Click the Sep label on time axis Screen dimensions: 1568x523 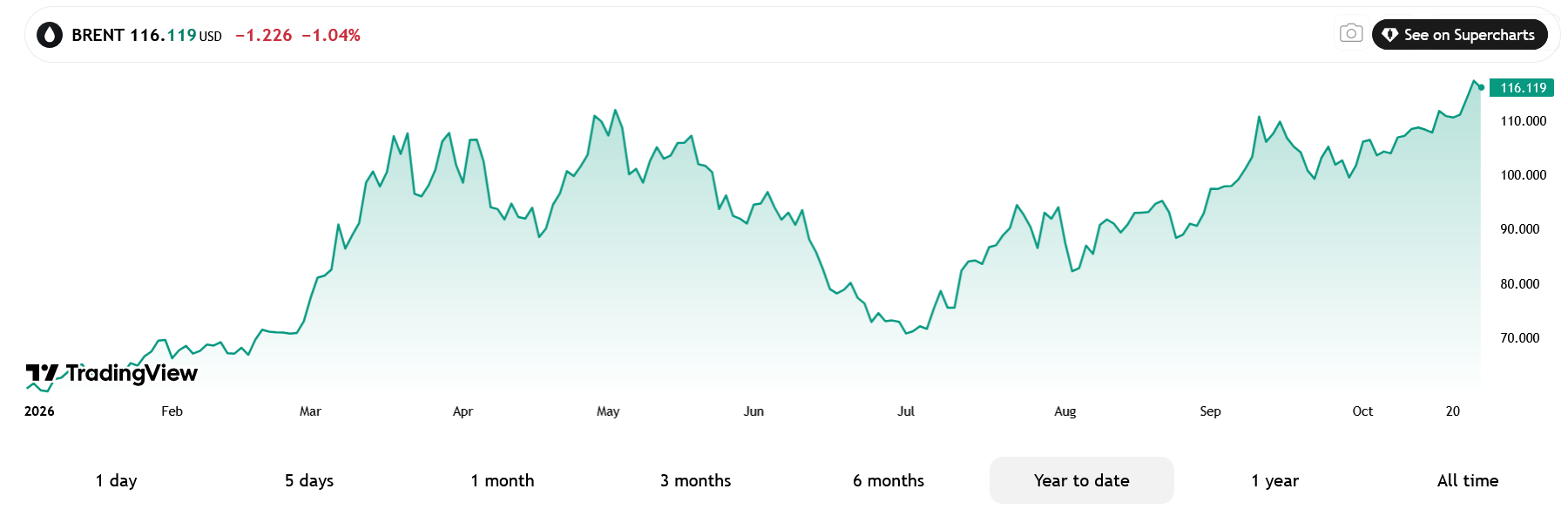1210,411
